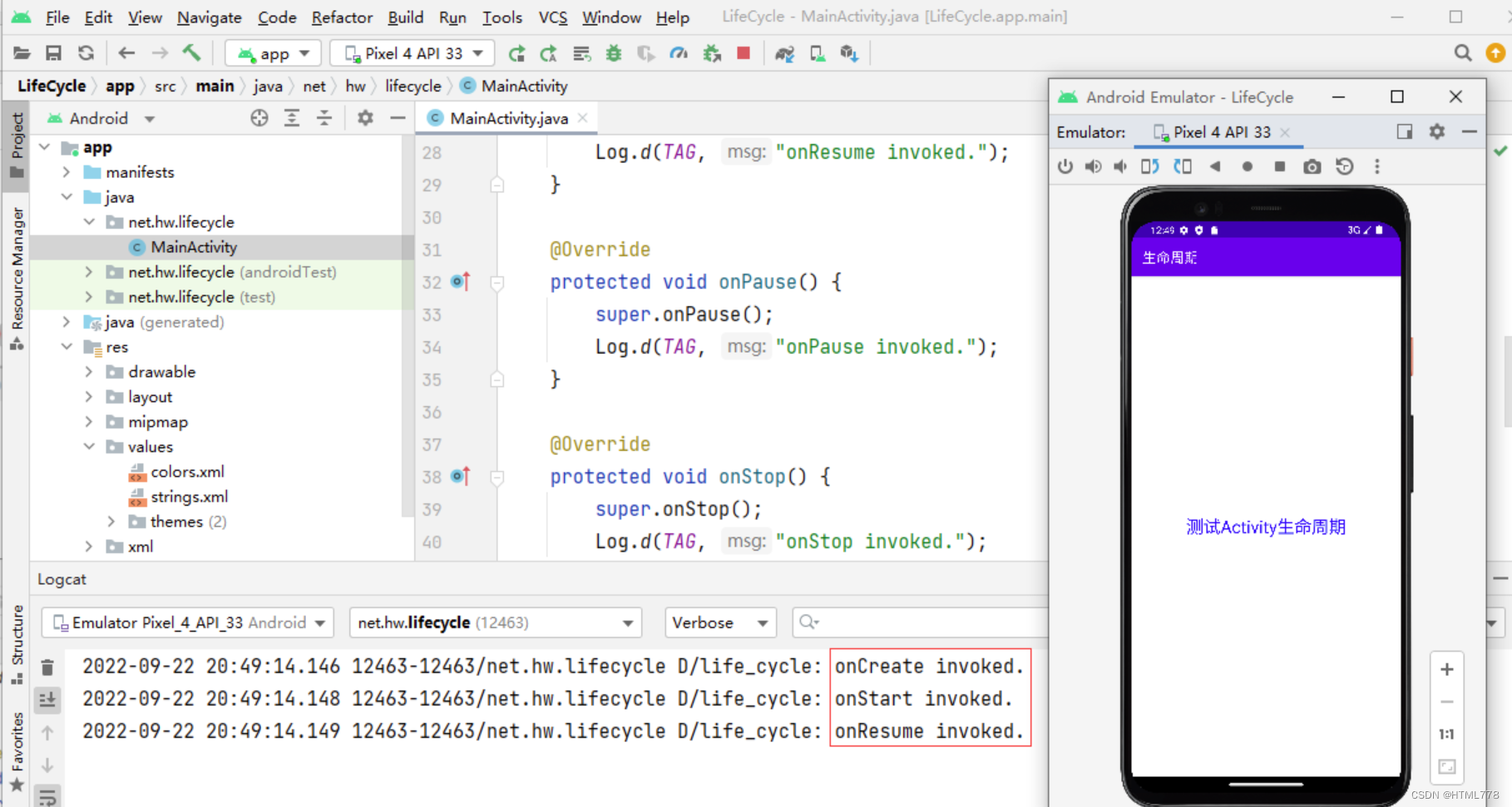Click the emulator rotate left icon
1512x807 pixels.
point(1150,166)
